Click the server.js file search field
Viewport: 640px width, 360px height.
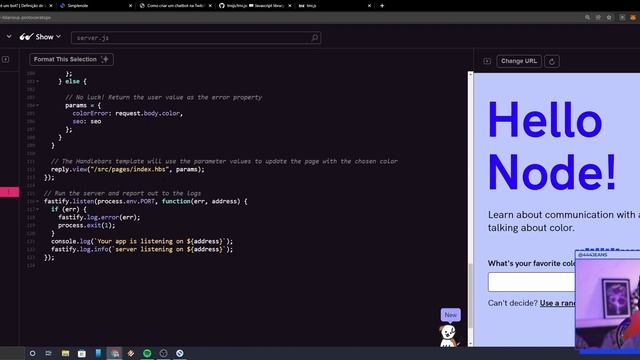click(x=196, y=38)
